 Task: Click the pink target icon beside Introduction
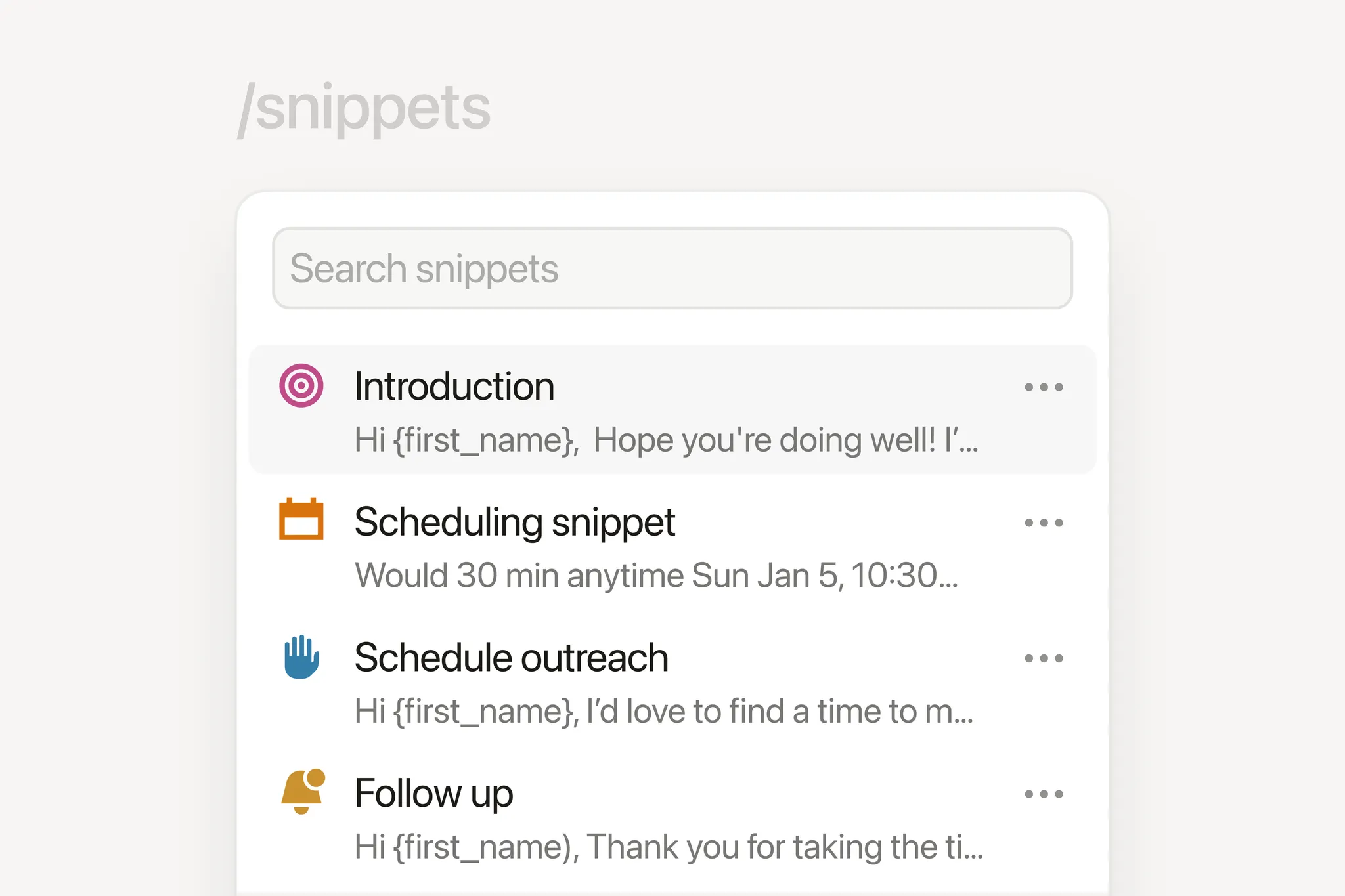[x=301, y=386]
